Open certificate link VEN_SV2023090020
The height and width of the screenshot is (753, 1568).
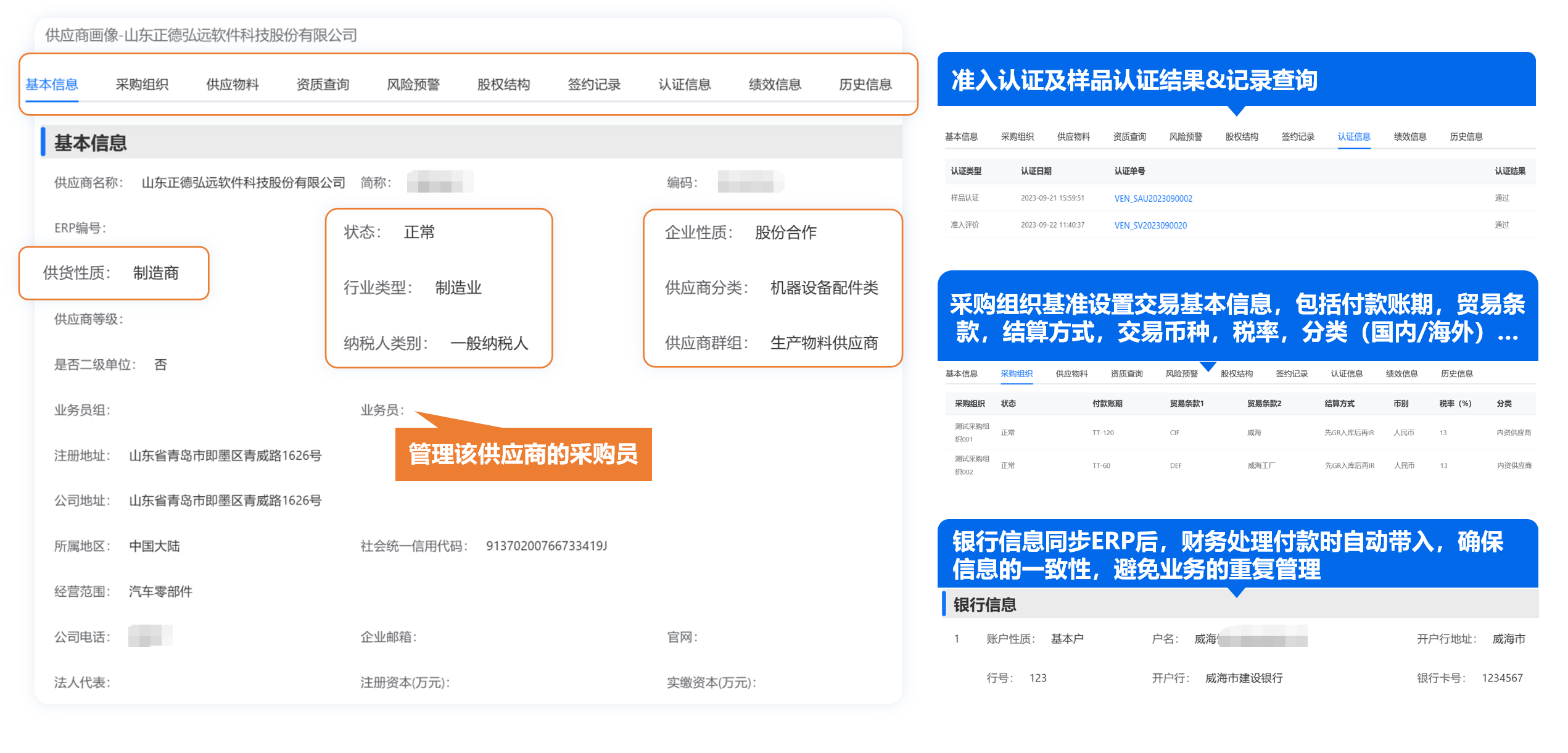1150,226
